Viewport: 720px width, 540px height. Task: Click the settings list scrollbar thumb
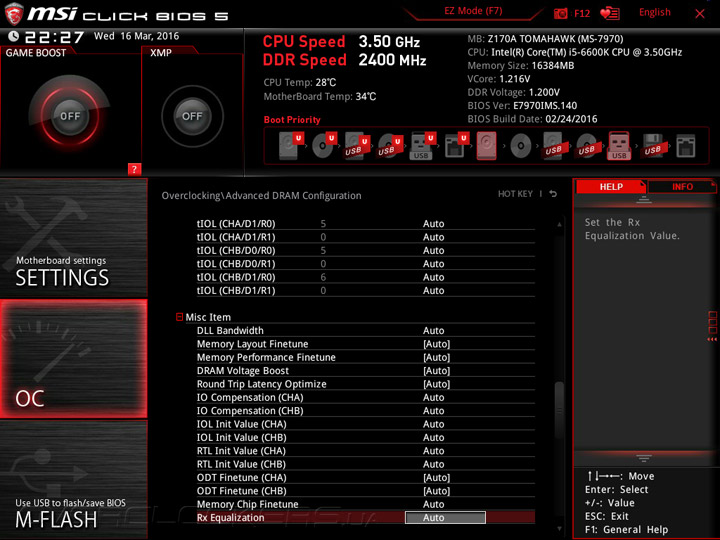559,409
